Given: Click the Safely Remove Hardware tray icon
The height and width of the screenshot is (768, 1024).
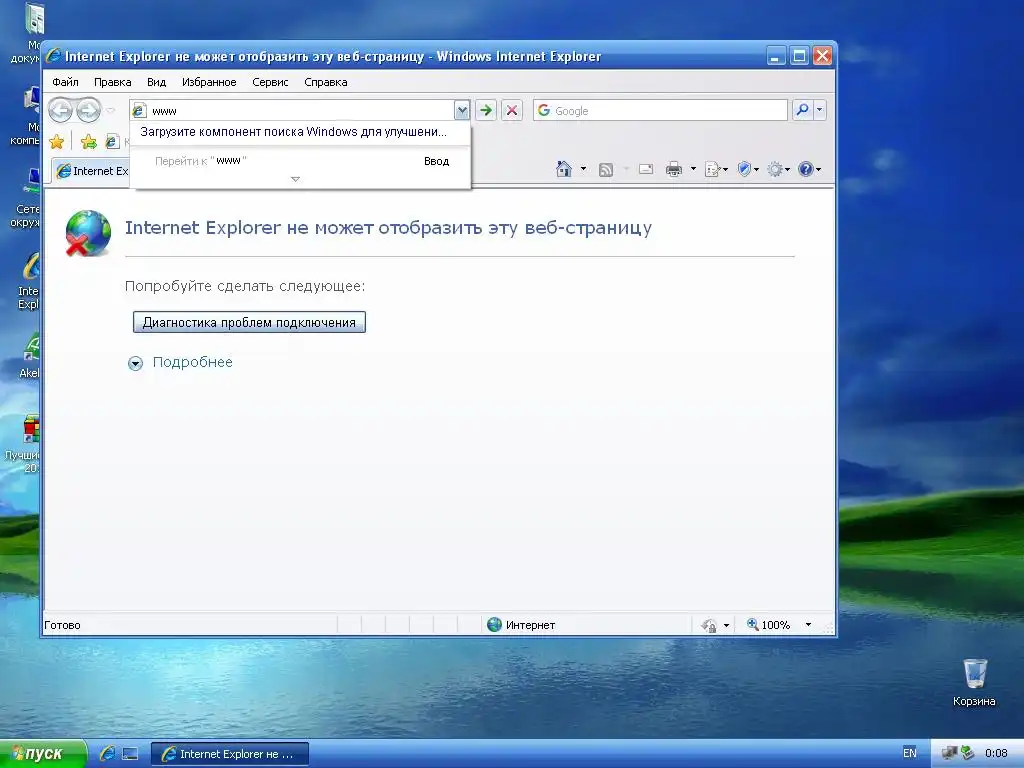Looking at the screenshot, I should pyautogui.click(x=966, y=754).
